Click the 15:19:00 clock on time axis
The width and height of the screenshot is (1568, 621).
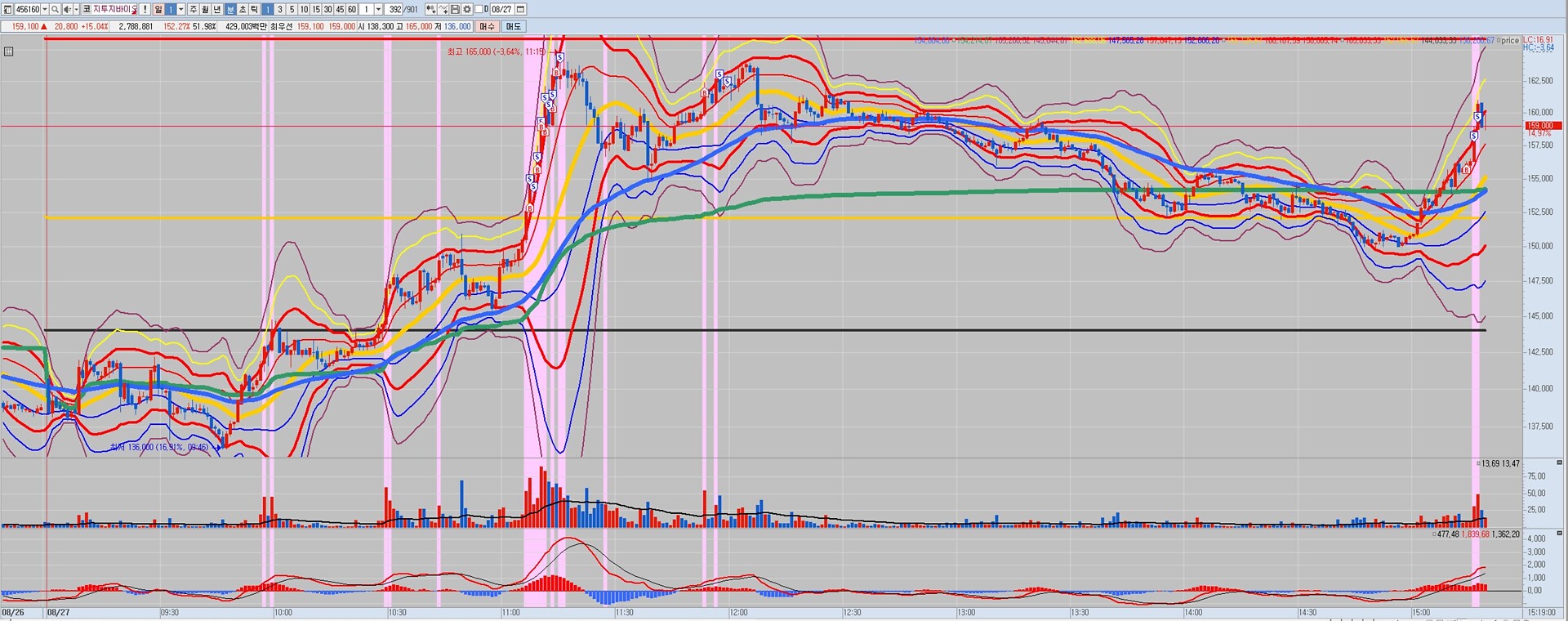click(1540, 612)
